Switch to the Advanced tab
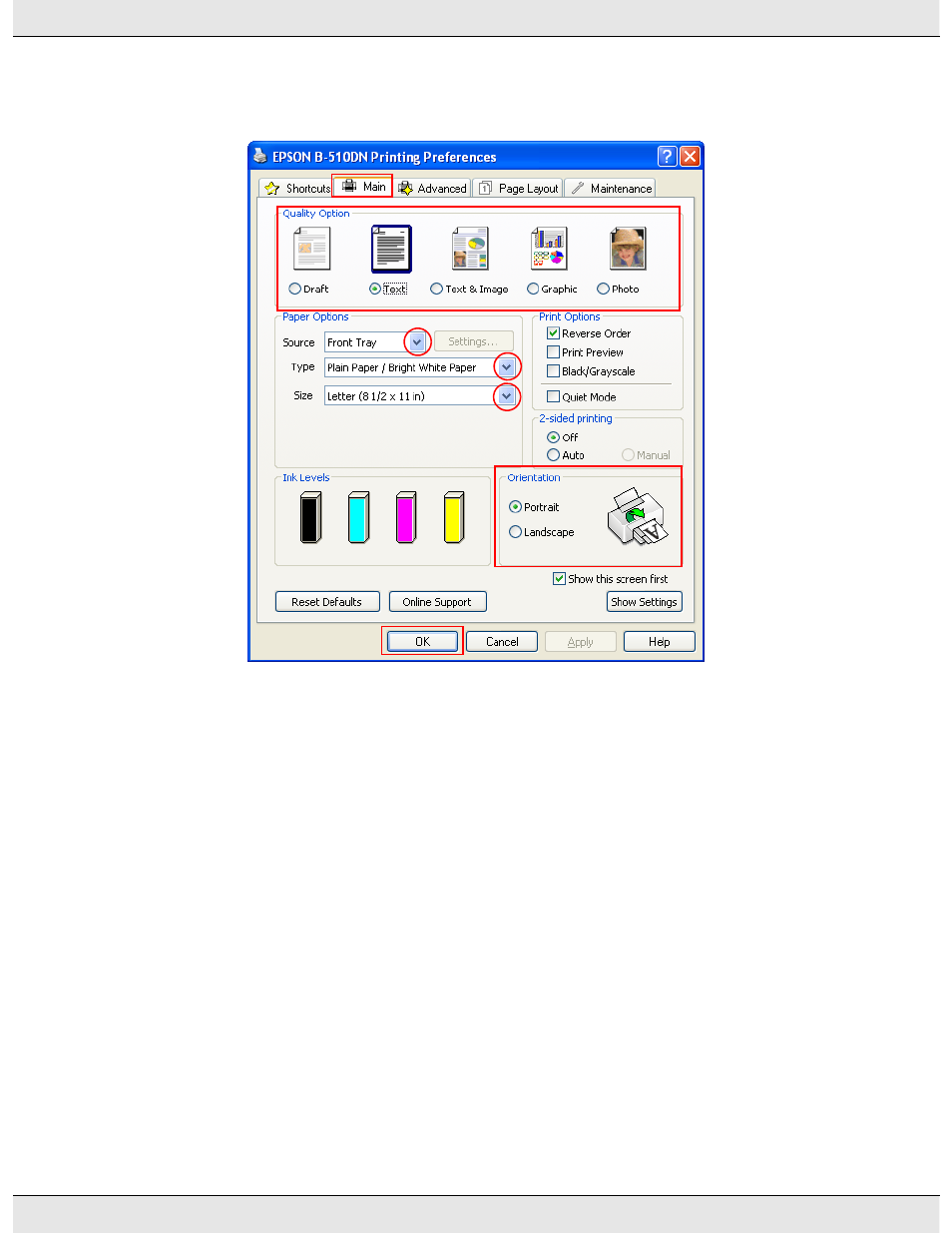 (432, 188)
